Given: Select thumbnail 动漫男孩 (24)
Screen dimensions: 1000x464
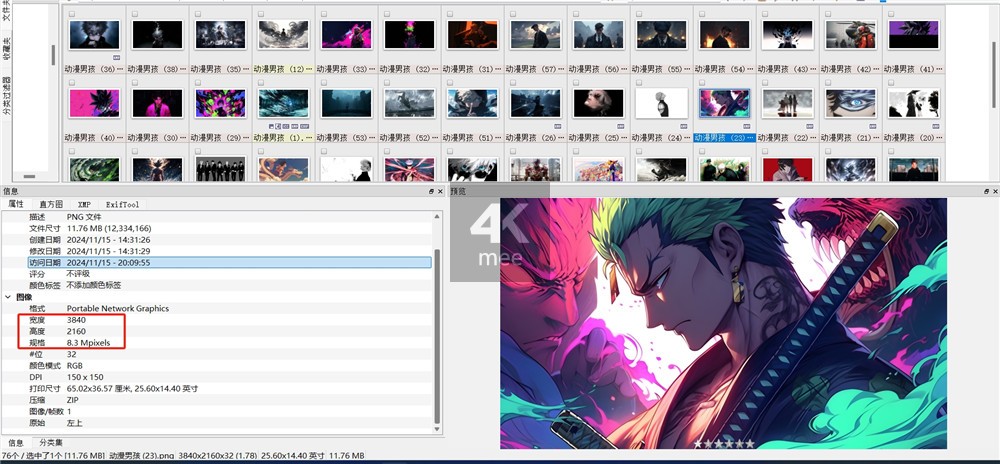Looking at the screenshot, I should click(x=661, y=103).
